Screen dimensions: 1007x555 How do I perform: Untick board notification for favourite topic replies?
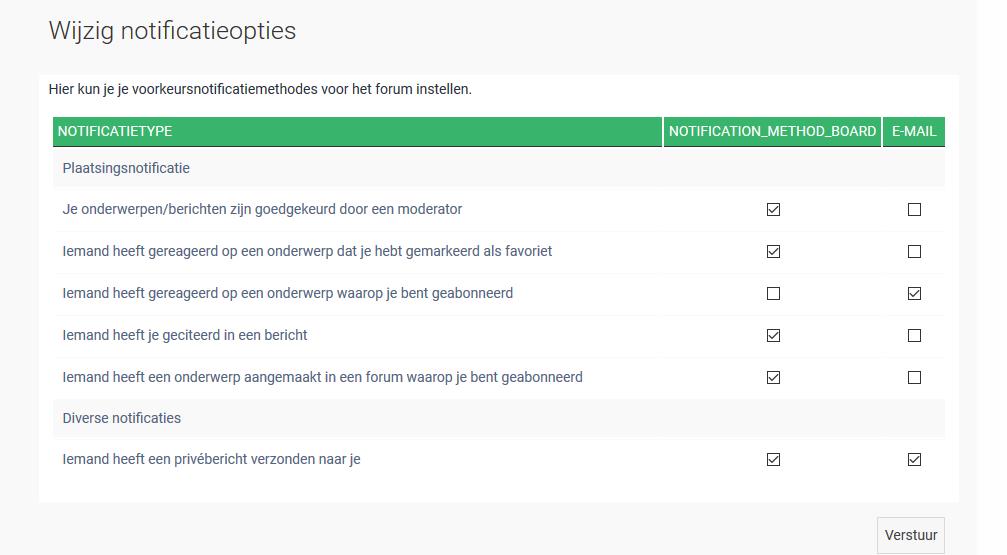pos(773,252)
